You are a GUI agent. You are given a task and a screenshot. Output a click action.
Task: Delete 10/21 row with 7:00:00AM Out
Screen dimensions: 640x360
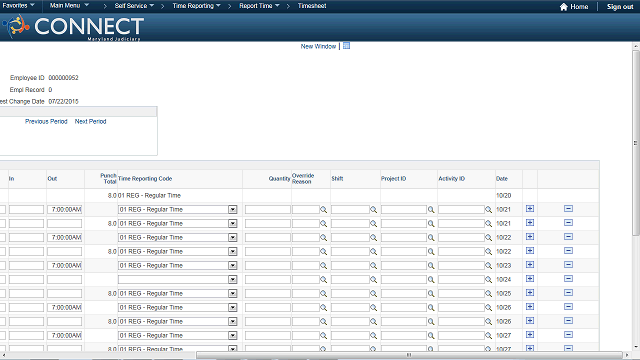coord(568,209)
